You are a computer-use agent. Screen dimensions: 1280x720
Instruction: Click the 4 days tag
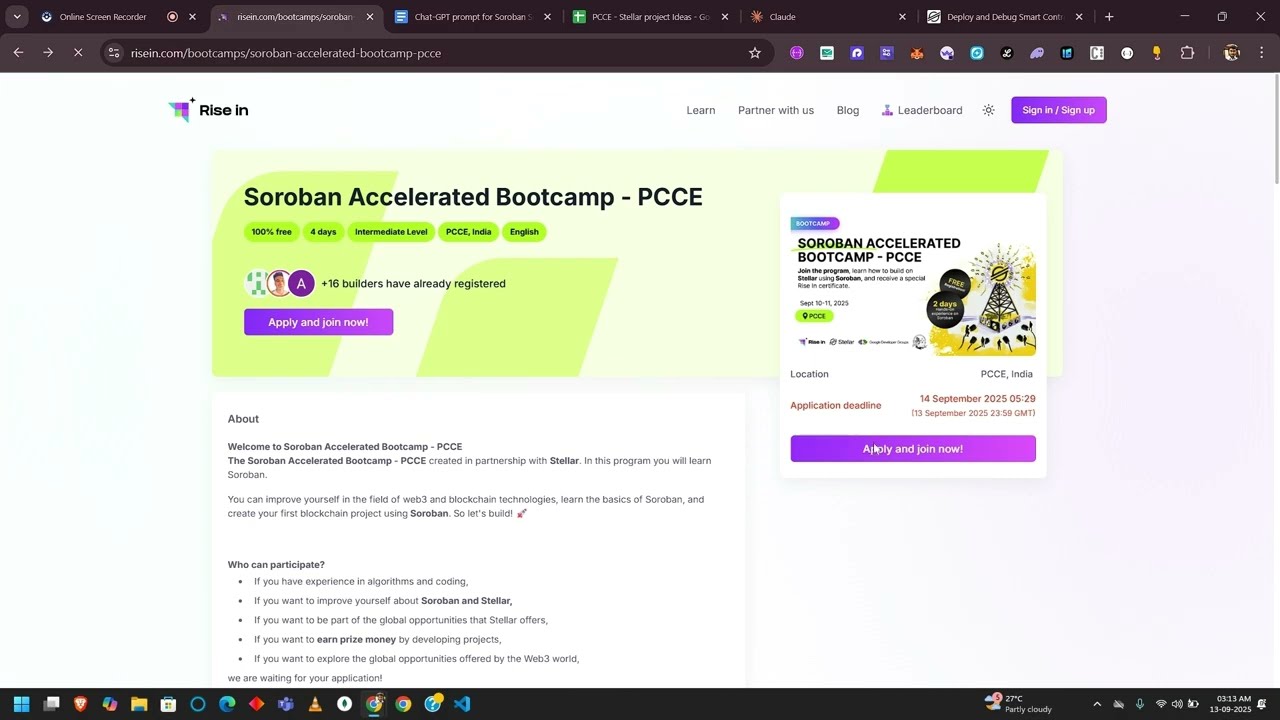pyautogui.click(x=323, y=232)
